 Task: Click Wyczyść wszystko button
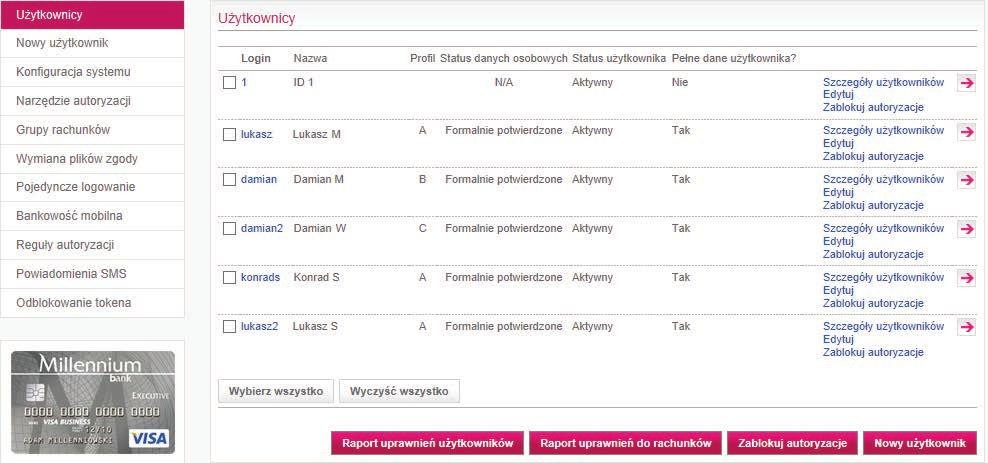coord(399,391)
